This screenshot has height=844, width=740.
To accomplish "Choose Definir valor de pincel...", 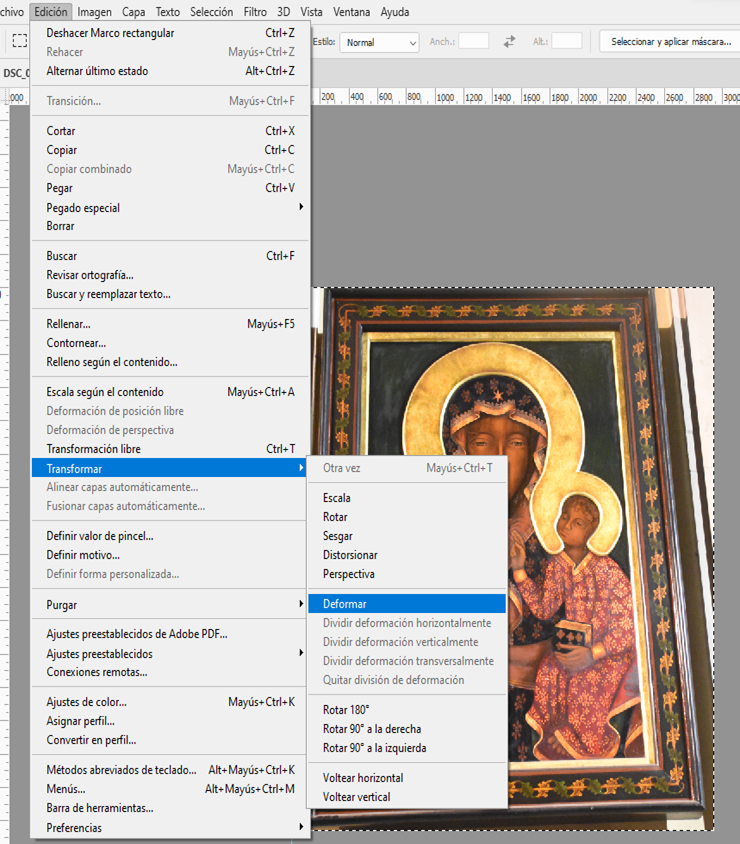I will (171, 536).
